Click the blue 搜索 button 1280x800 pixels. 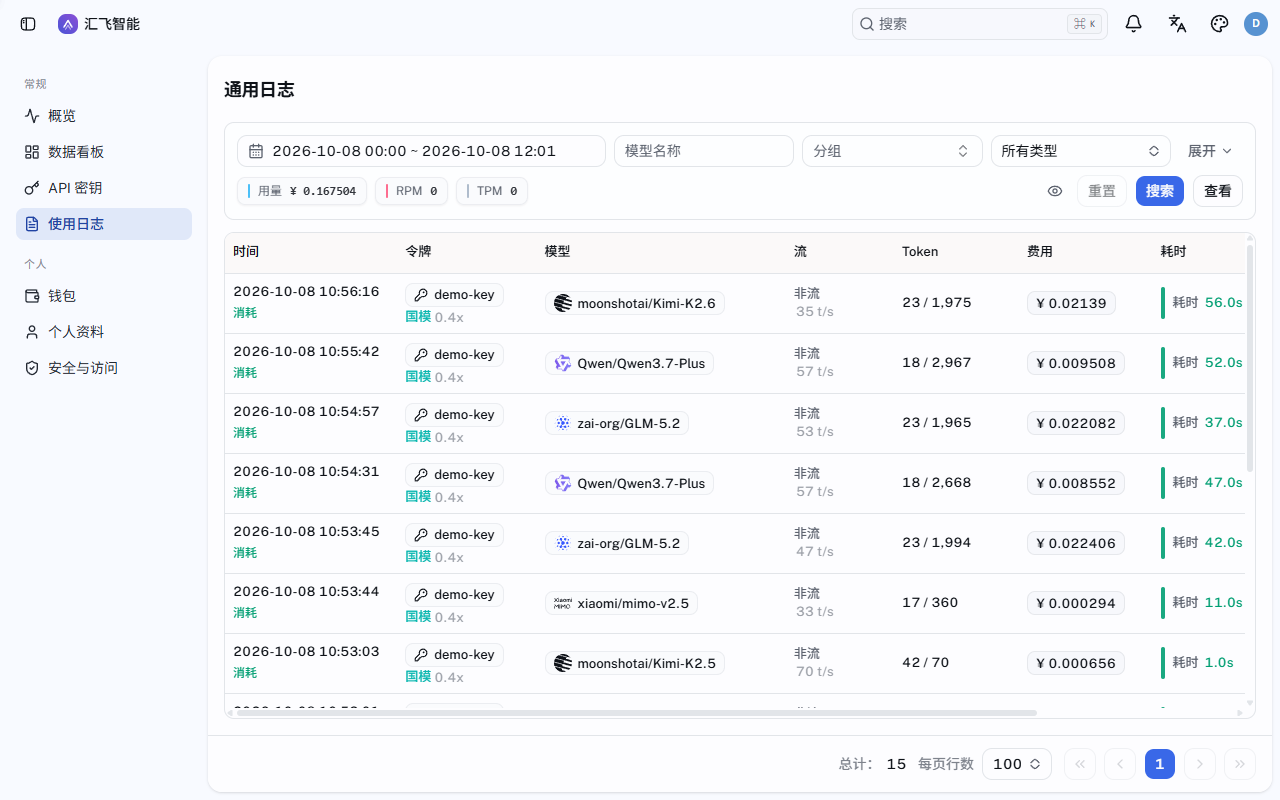coord(1160,191)
